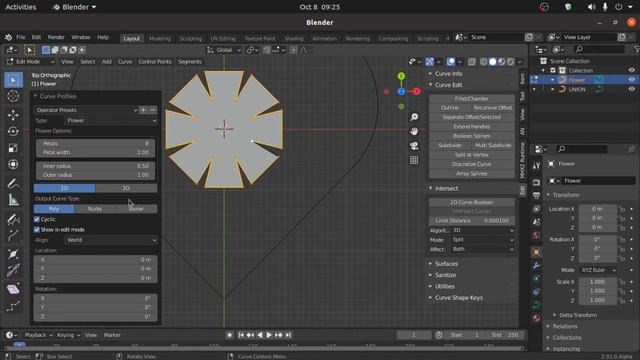Jump to timeline end button
This screenshot has height=360, width=640.
point(288,335)
